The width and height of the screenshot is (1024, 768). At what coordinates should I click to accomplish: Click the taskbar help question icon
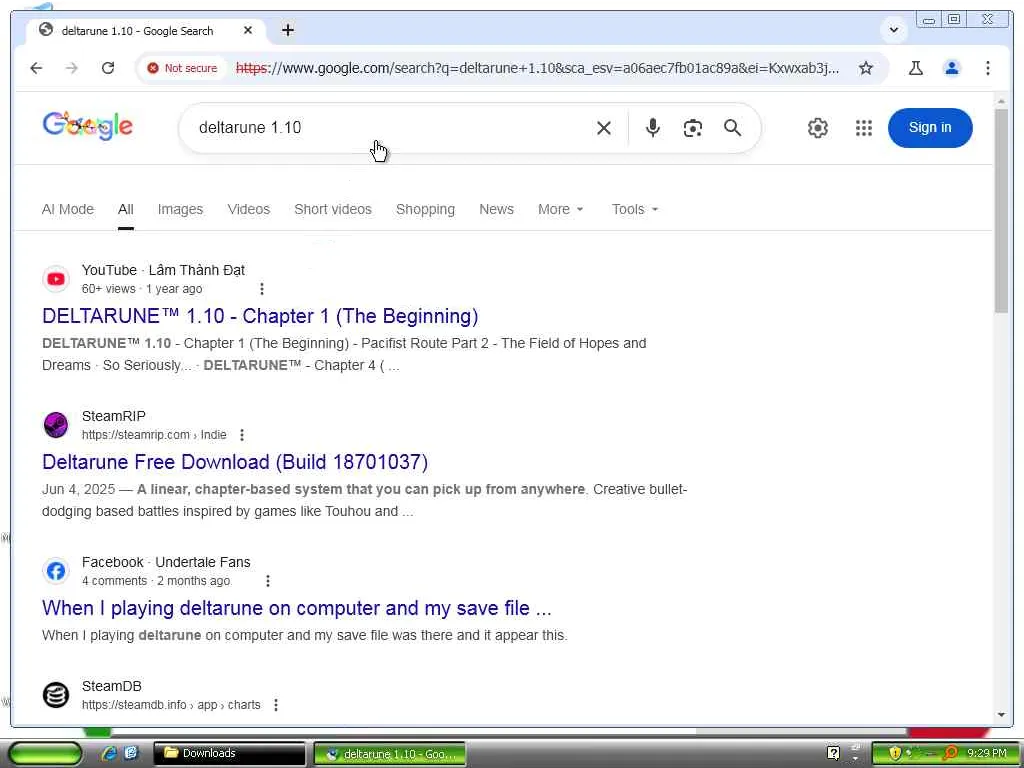(x=833, y=753)
